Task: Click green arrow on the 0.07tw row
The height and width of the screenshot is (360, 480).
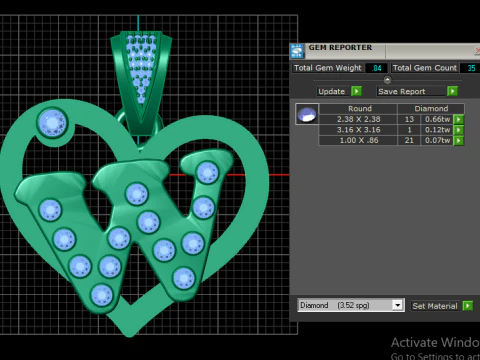Action: (x=459, y=141)
